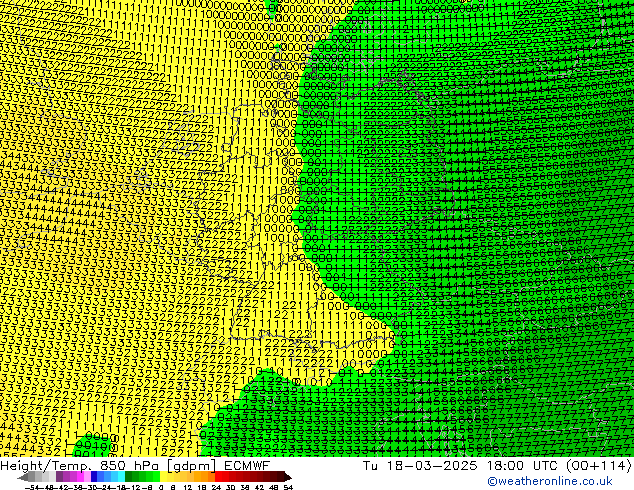The width and height of the screenshot is (634, 490).
Task: Click the bright red swatch above 24 on the scale
Action: (218, 476)
